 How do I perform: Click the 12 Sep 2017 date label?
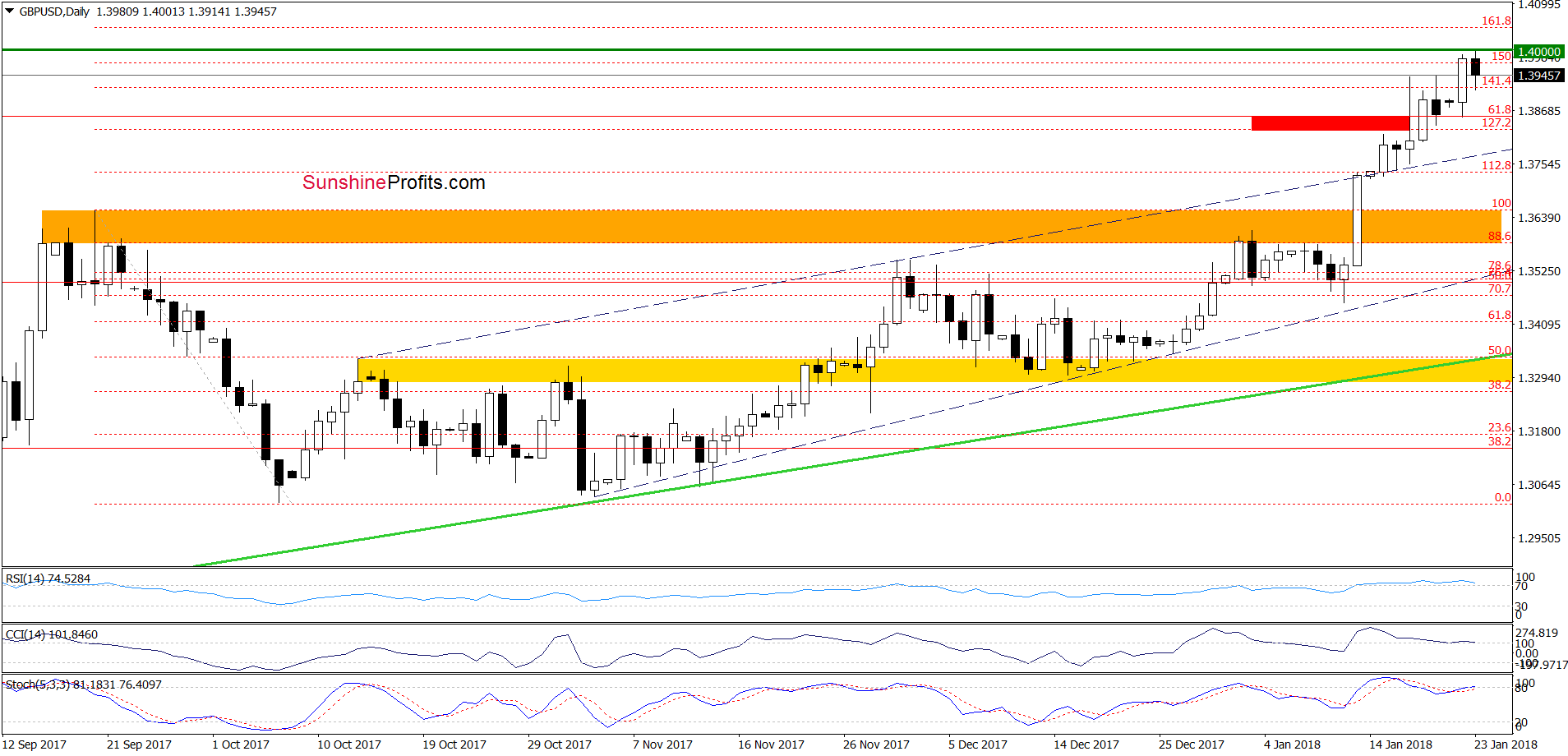[x=35, y=744]
